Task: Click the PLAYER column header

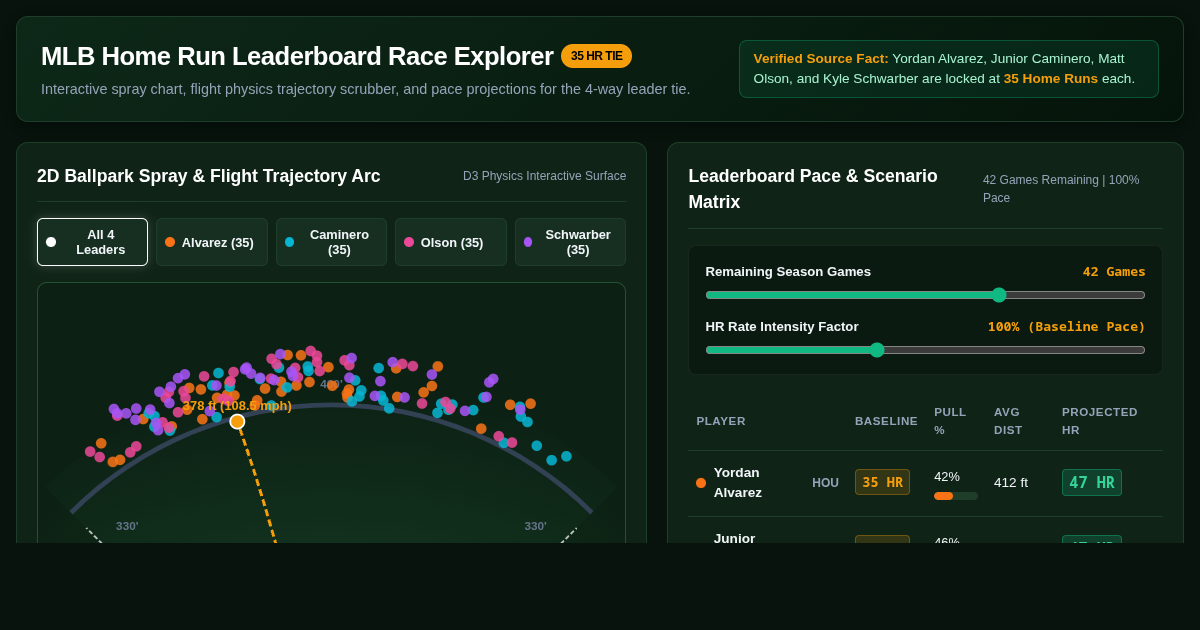Action: point(721,421)
